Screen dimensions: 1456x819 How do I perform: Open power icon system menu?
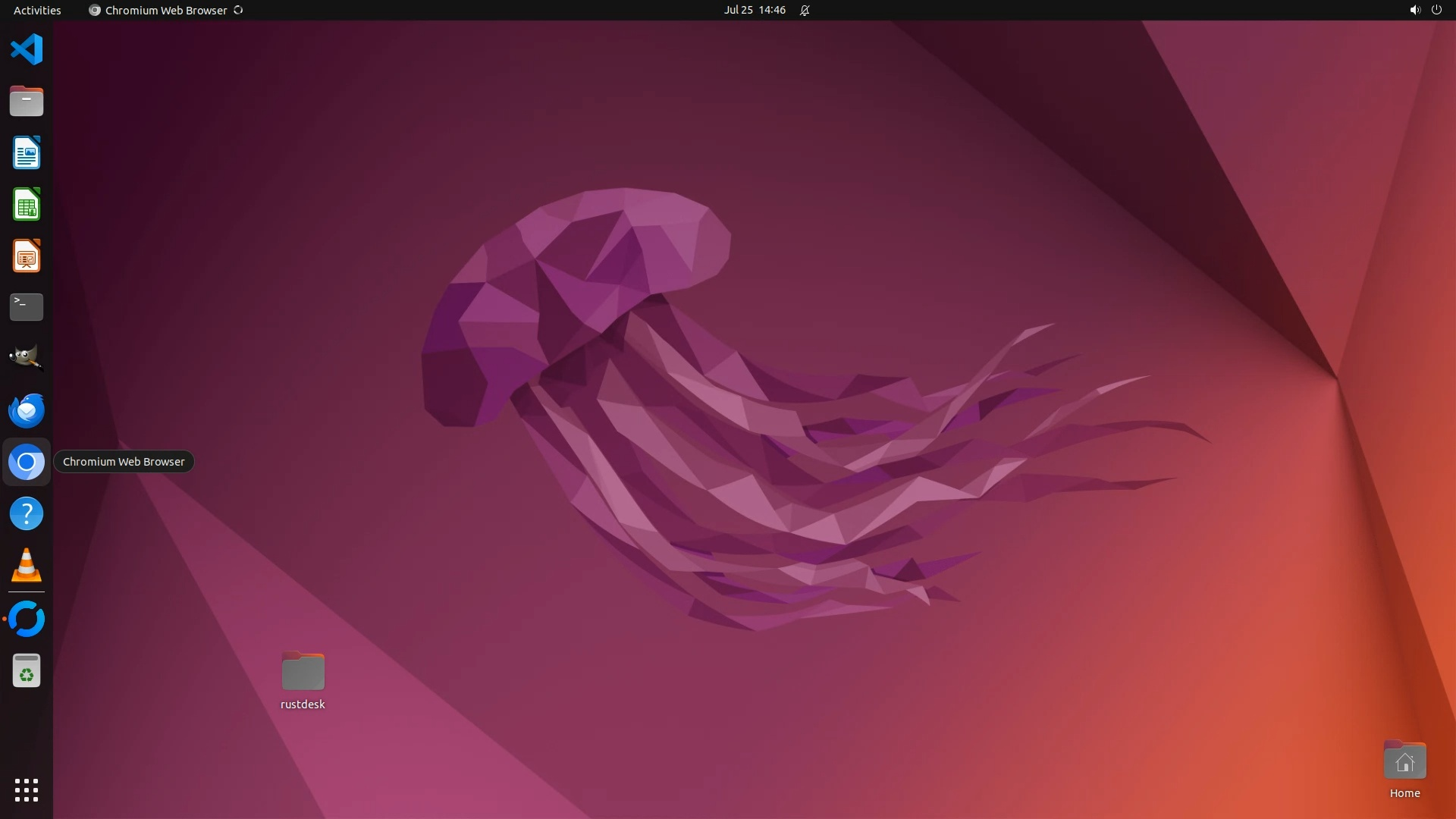(x=1436, y=10)
